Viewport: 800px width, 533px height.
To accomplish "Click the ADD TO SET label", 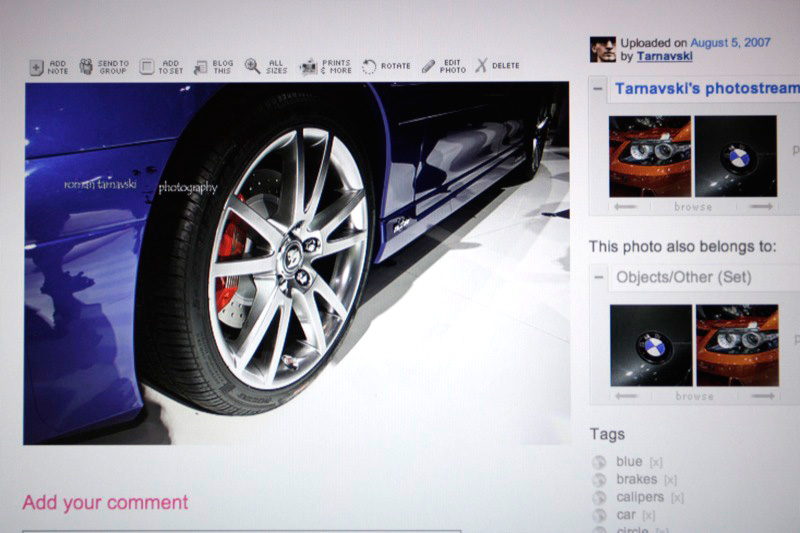I will click(170, 67).
